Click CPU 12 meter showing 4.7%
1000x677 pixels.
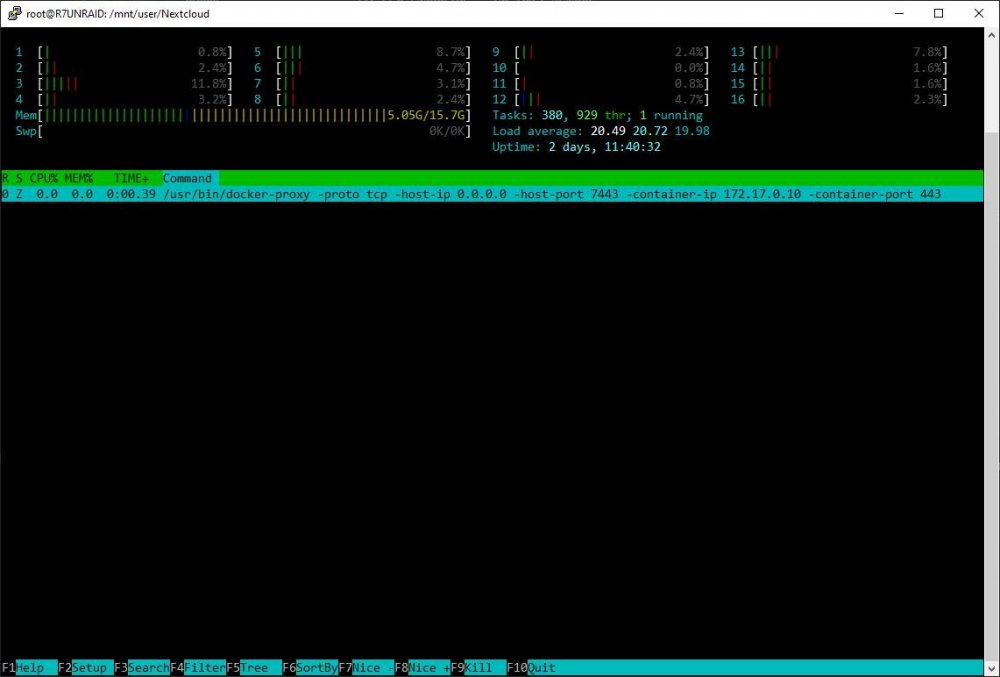point(601,99)
